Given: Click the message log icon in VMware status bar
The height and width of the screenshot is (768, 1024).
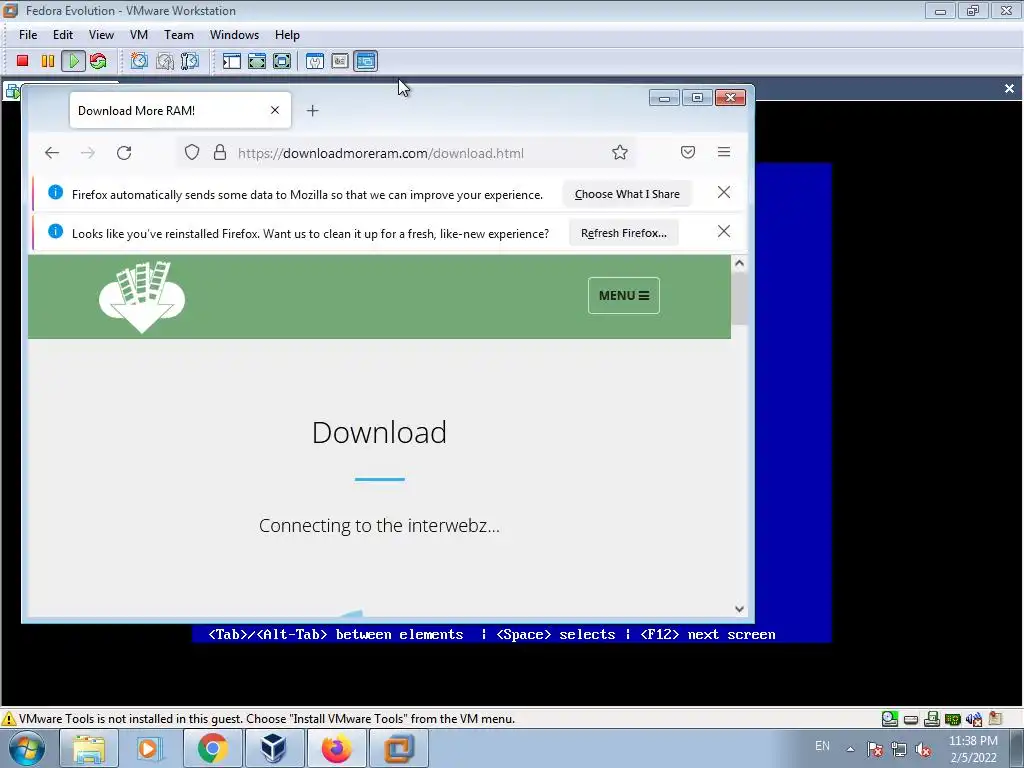Looking at the screenshot, I should point(995,719).
